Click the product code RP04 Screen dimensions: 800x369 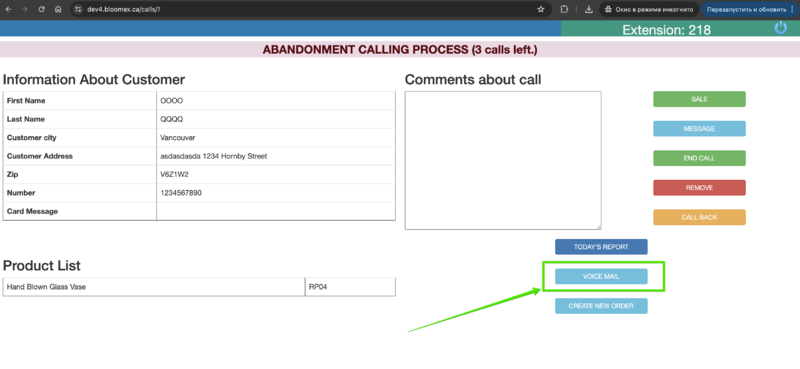click(318, 287)
